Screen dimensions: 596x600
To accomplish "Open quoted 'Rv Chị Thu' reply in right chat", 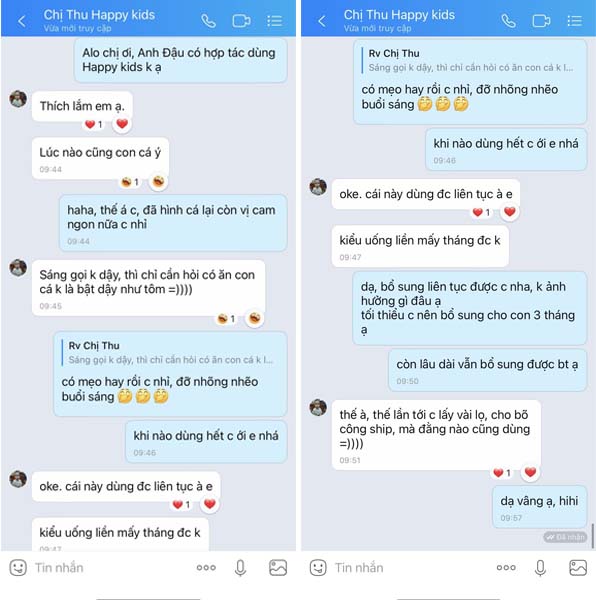I will (x=470, y=60).
